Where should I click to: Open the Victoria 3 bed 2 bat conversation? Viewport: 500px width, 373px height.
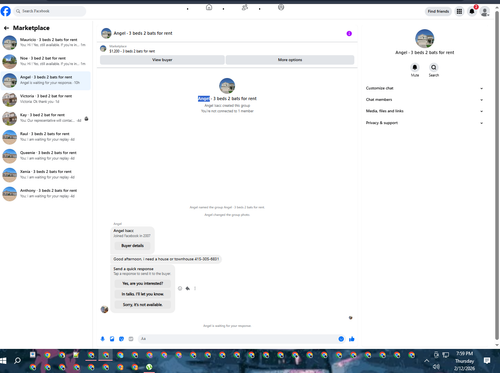pyautogui.click(x=46, y=99)
